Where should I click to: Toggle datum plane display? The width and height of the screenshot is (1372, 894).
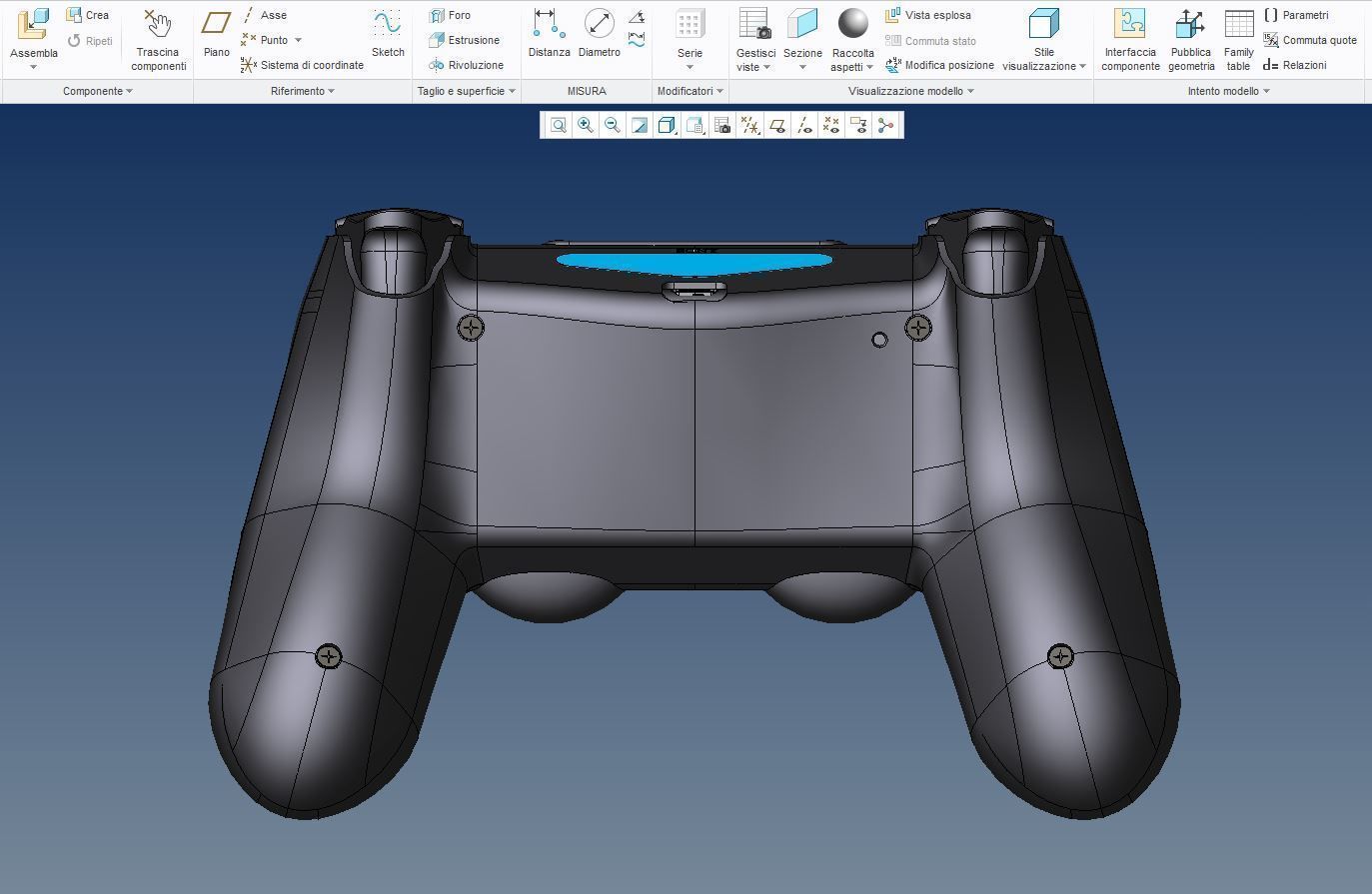[x=777, y=125]
